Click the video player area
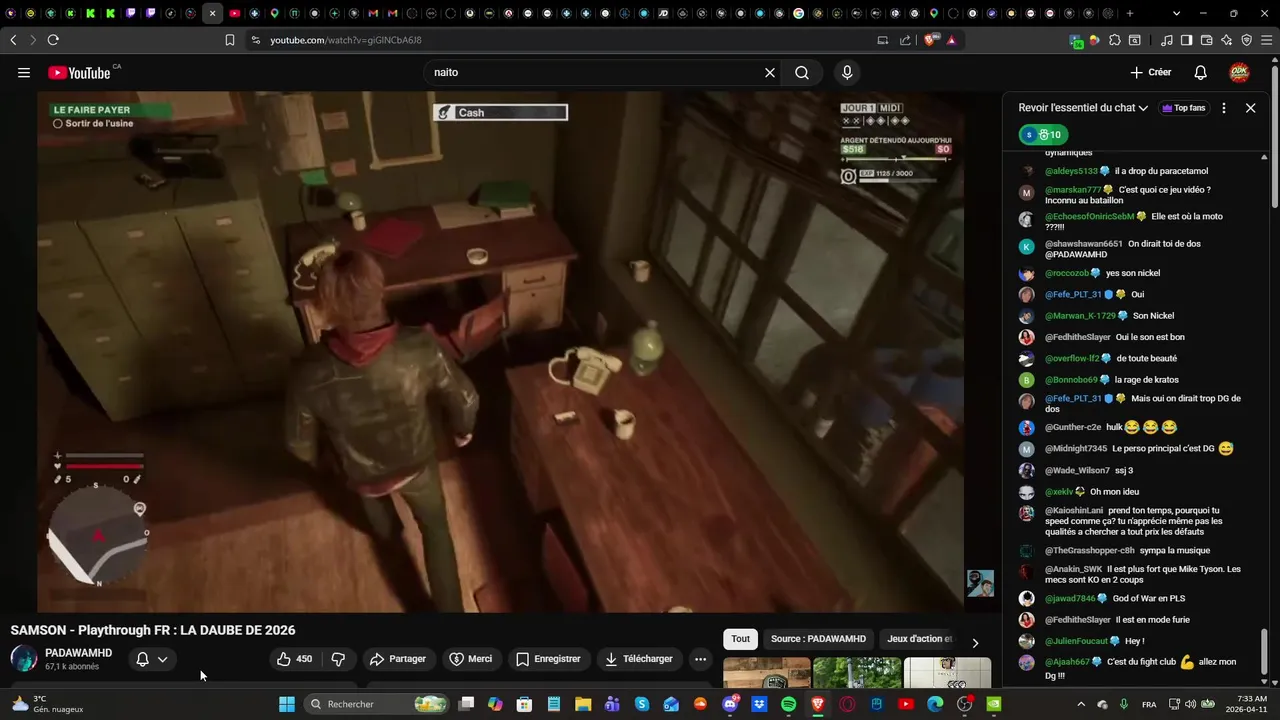 coord(500,352)
